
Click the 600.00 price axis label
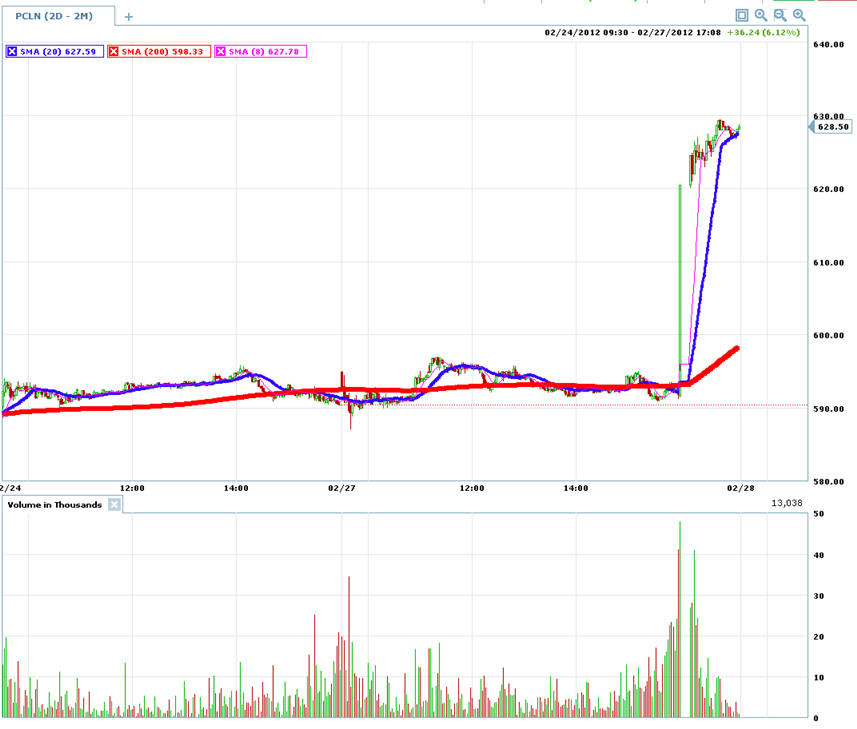(x=829, y=336)
